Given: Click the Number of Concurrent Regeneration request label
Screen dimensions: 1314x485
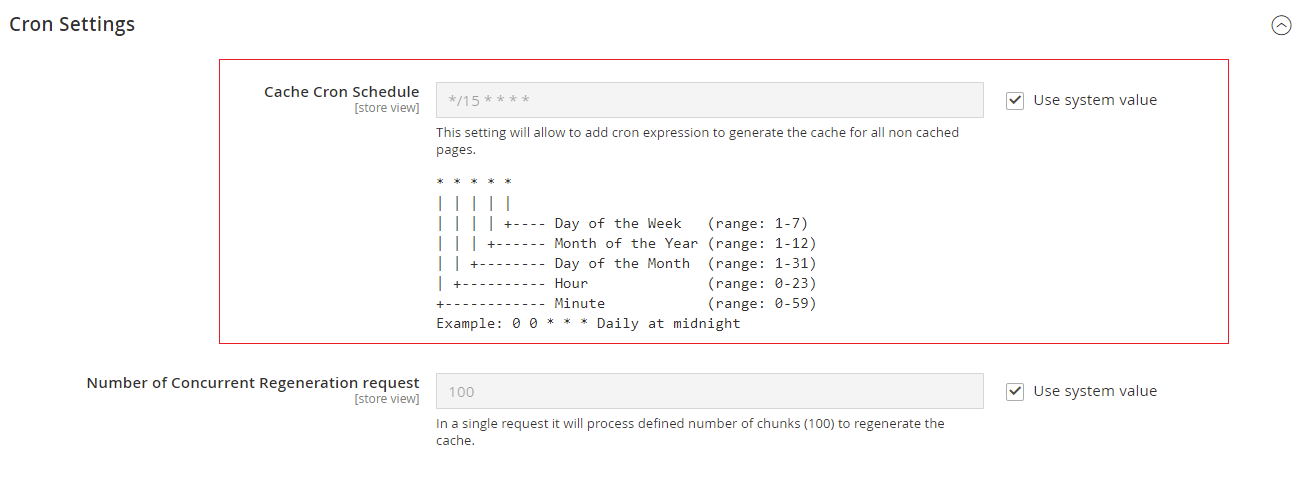Looking at the screenshot, I should coord(253,383).
